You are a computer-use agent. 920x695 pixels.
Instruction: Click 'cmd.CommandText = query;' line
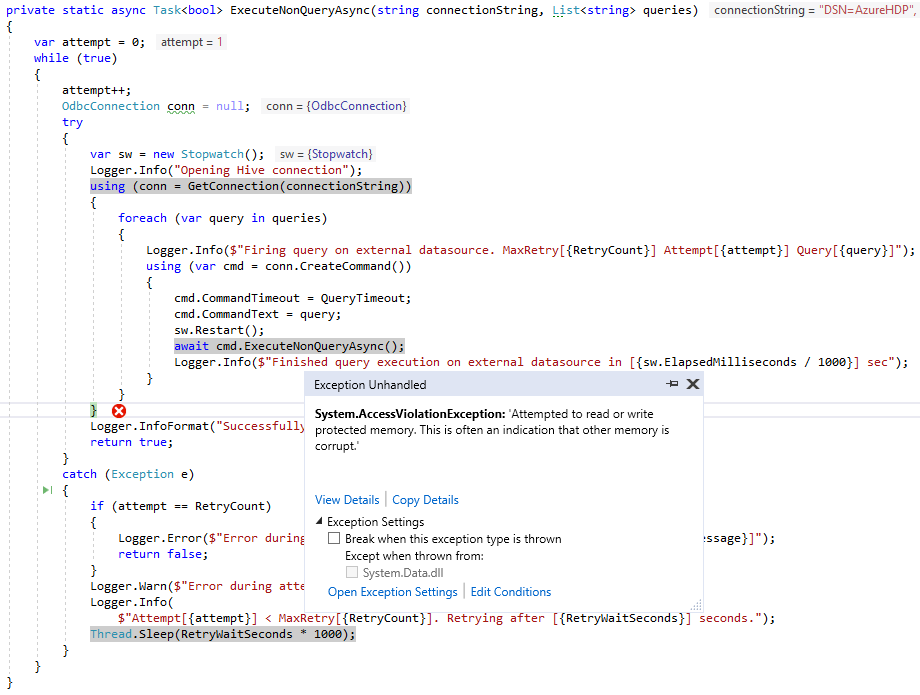tap(257, 314)
